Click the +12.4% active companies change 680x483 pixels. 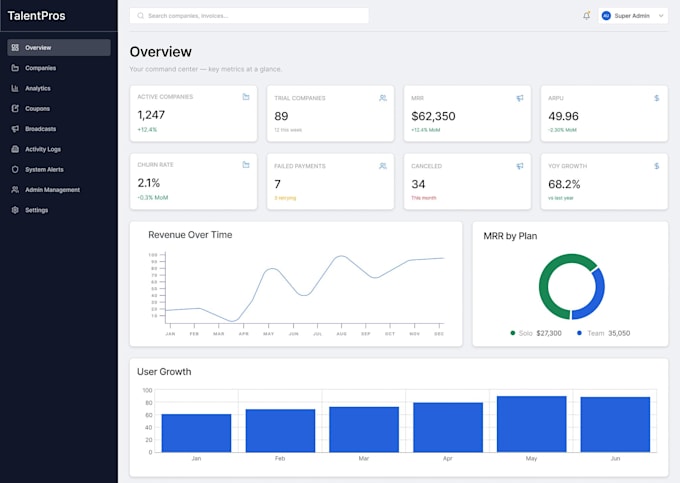pos(147,130)
